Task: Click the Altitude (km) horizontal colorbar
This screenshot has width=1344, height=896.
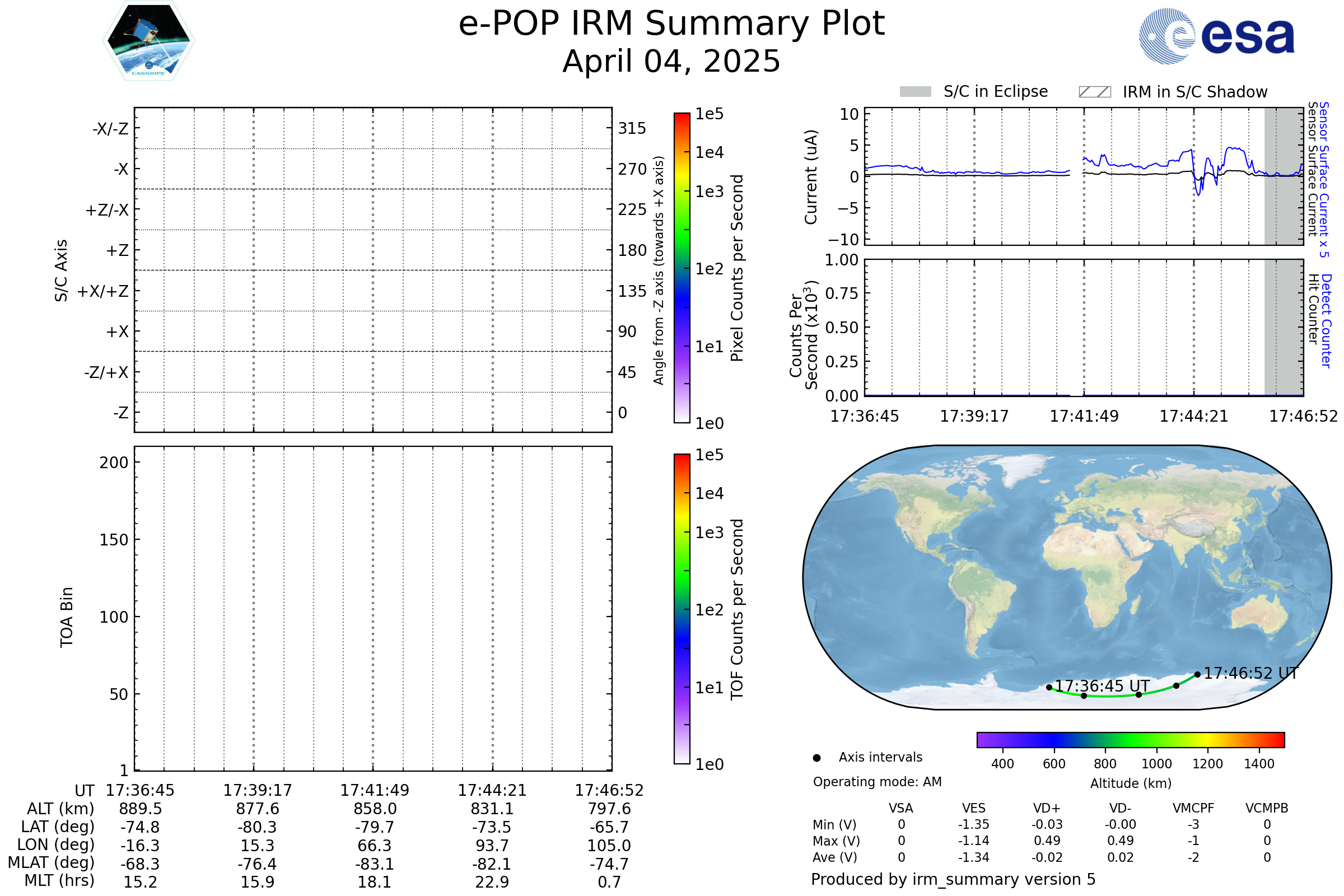Action: [x=1131, y=739]
